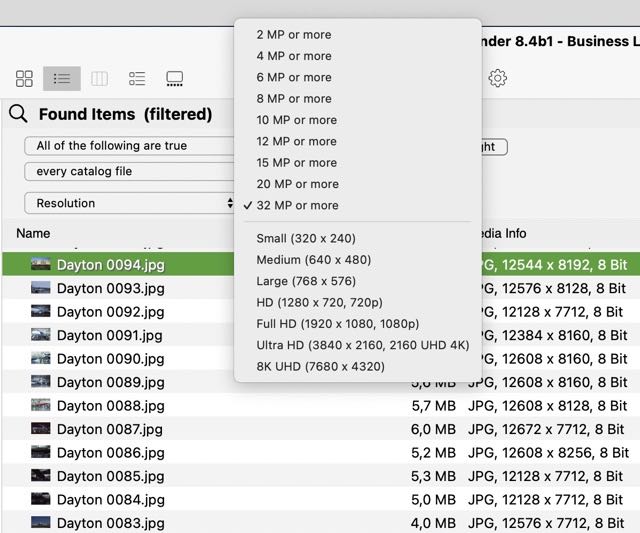Viewport: 640px width, 533px height.
Task: Expand the 'every catalog file' scope popup
Action: coord(130,172)
